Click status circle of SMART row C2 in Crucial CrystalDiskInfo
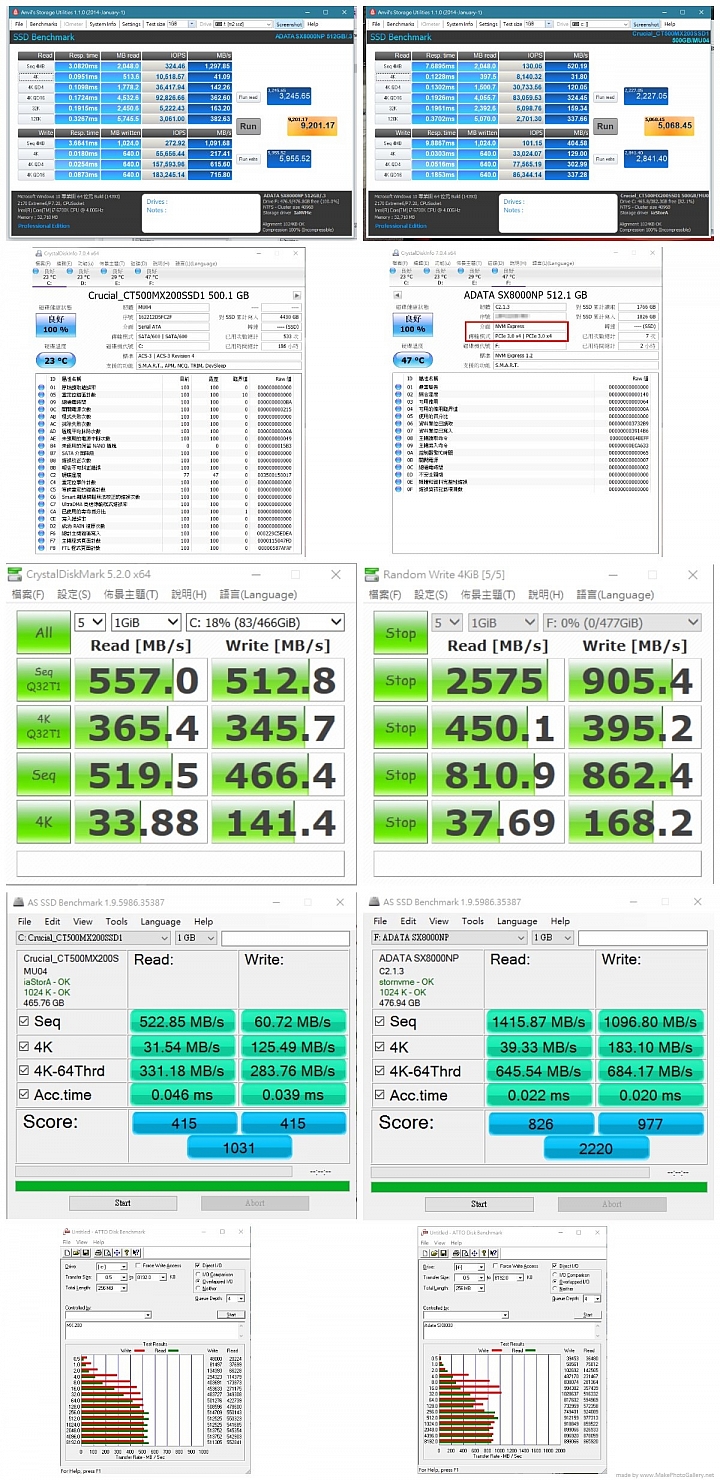Image resolution: width=720 pixels, height=1480 pixels. click(41, 475)
